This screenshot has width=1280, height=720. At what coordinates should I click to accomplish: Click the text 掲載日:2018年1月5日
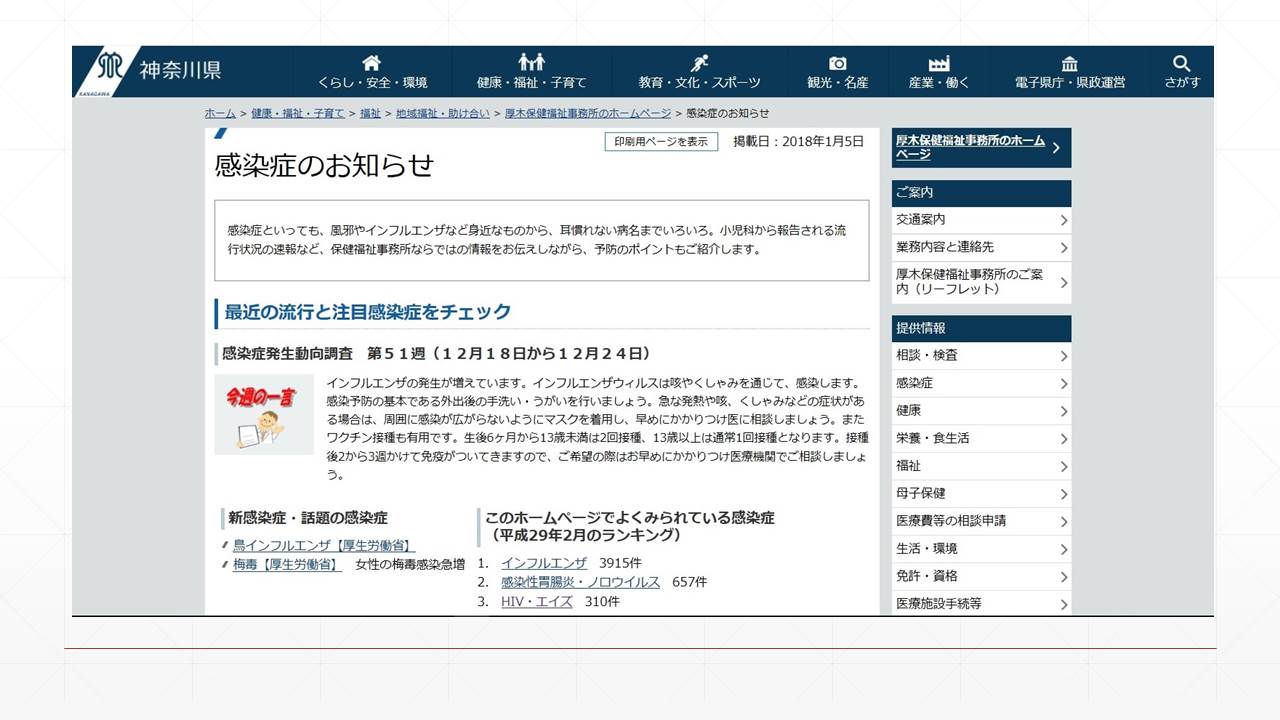click(798, 142)
